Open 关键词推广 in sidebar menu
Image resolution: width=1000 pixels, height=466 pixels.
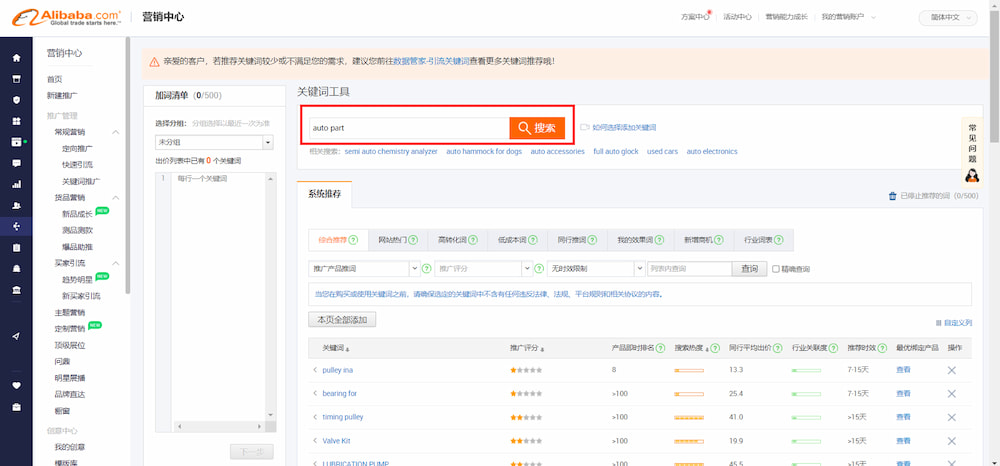point(81,182)
